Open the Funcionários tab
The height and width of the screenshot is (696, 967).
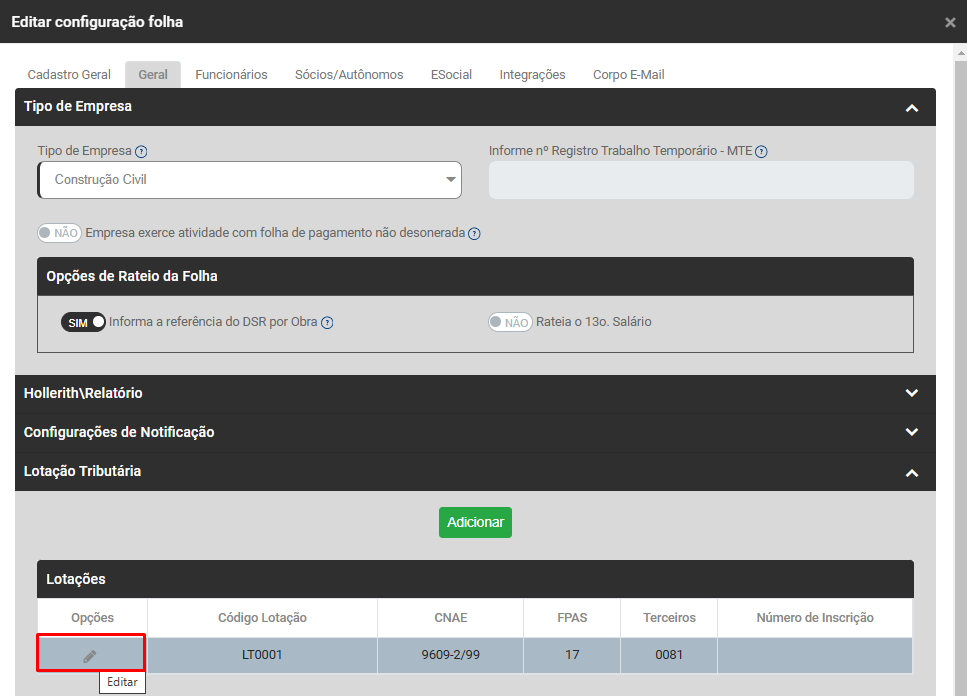click(231, 75)
